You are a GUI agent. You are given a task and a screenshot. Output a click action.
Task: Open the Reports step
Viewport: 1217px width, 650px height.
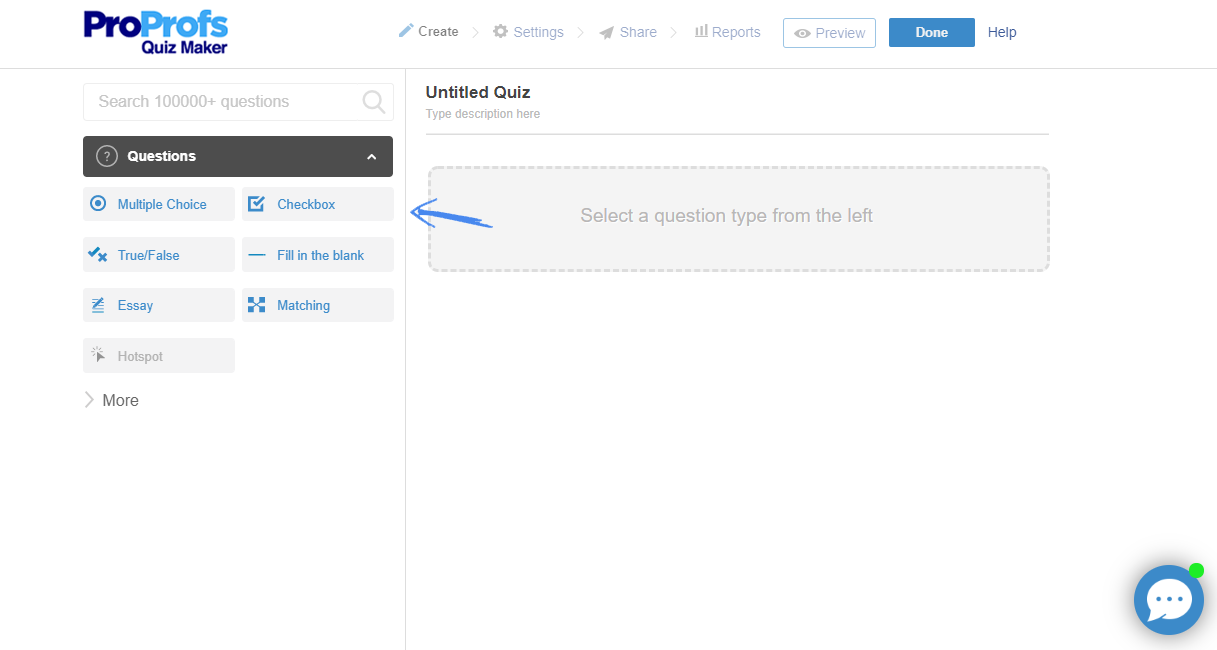pos(736,32)
